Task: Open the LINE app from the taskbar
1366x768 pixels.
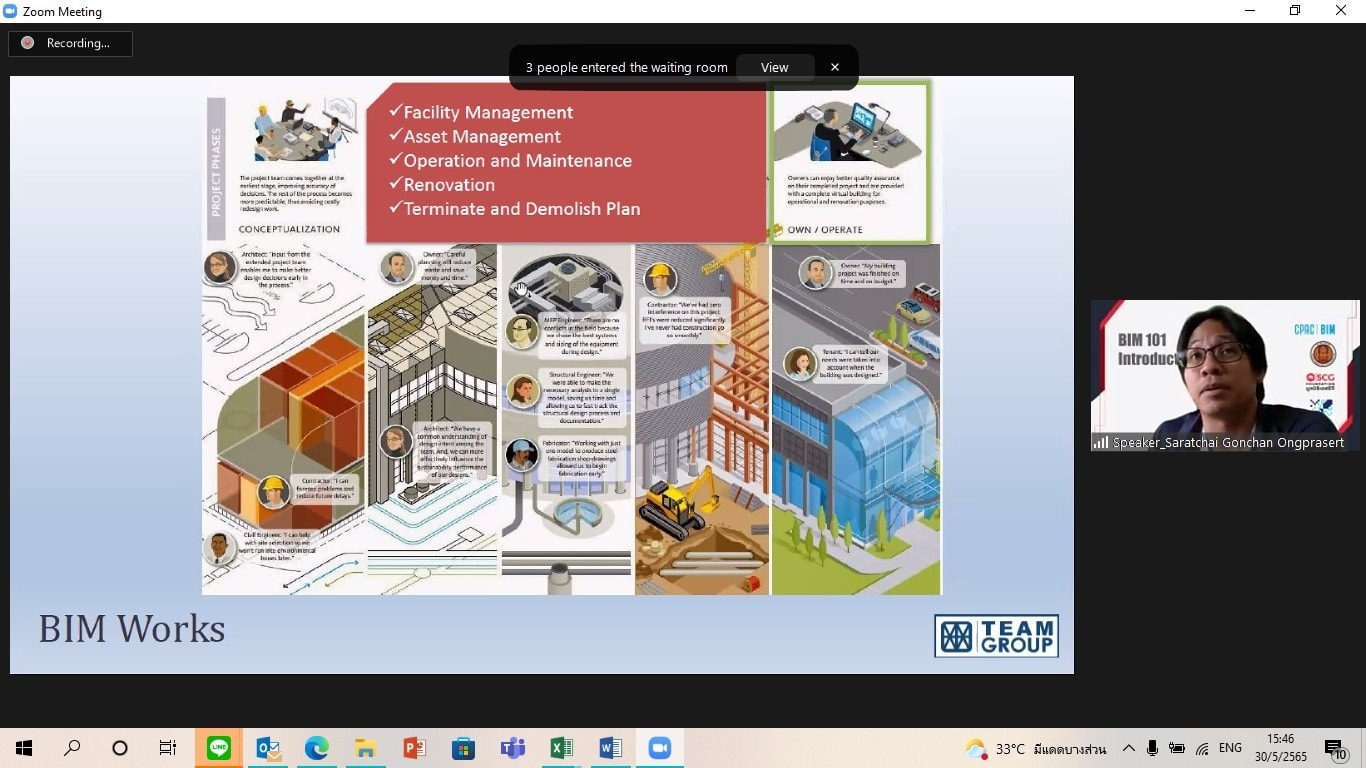Action: (x=219, y=748)
